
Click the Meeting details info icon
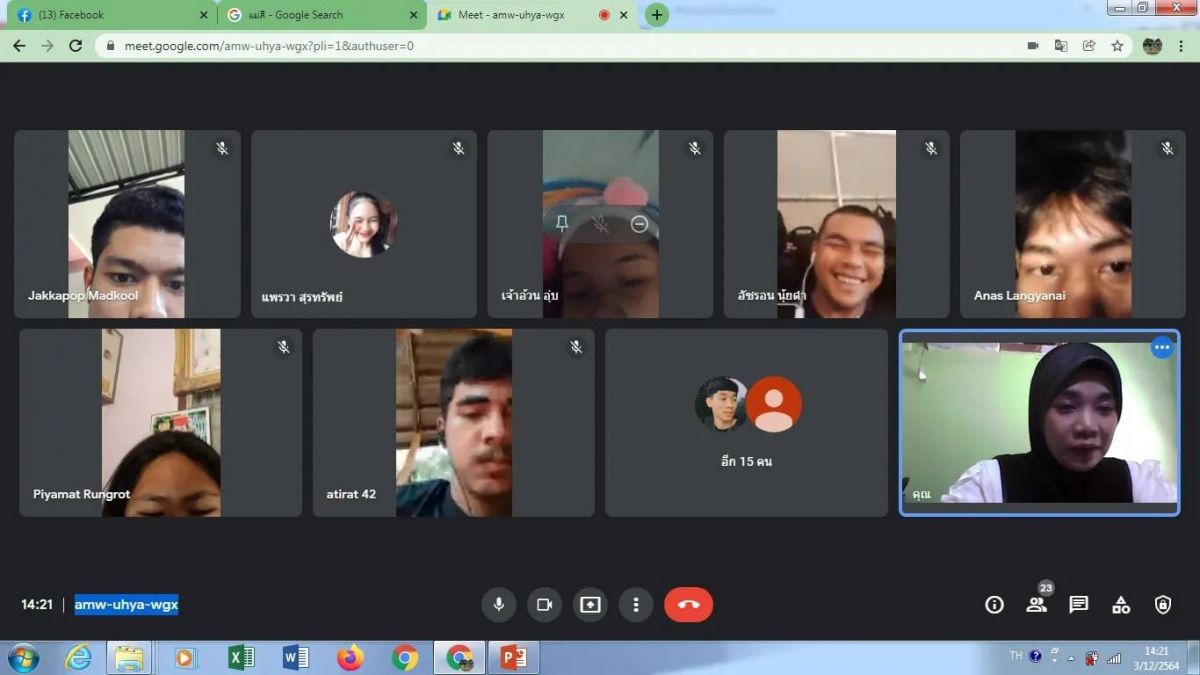tap(994, 605)
